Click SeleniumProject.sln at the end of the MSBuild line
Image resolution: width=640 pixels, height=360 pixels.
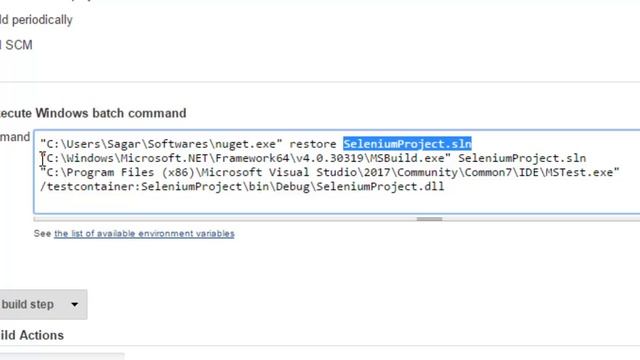[x=522, y=158]
